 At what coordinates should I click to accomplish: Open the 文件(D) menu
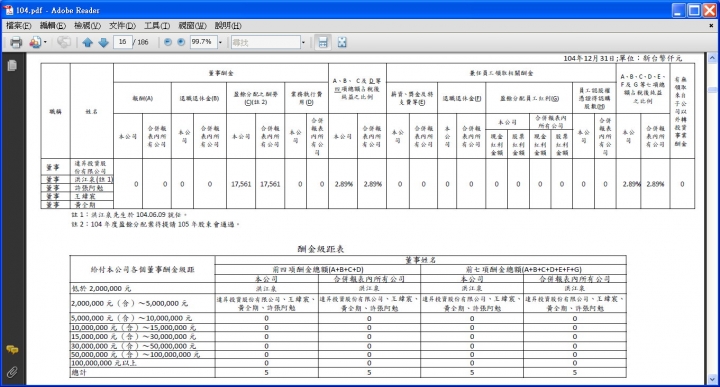pyautogui.click(x=122, y=26)
